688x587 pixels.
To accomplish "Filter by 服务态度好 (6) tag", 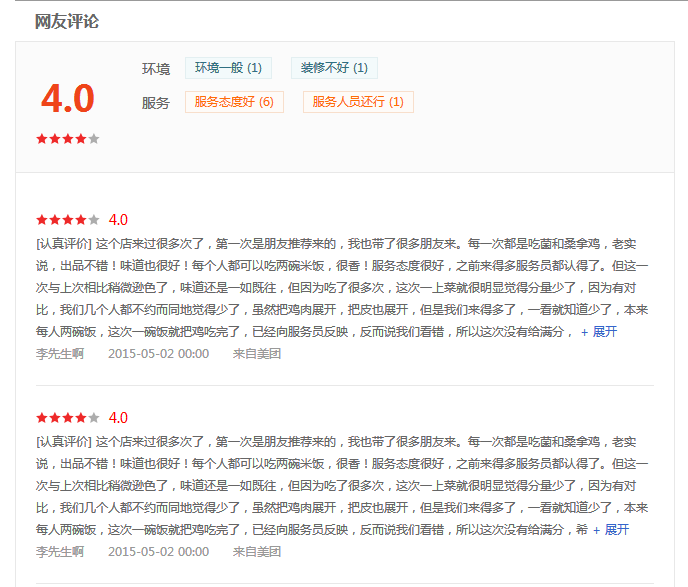I will click(234, 102).
